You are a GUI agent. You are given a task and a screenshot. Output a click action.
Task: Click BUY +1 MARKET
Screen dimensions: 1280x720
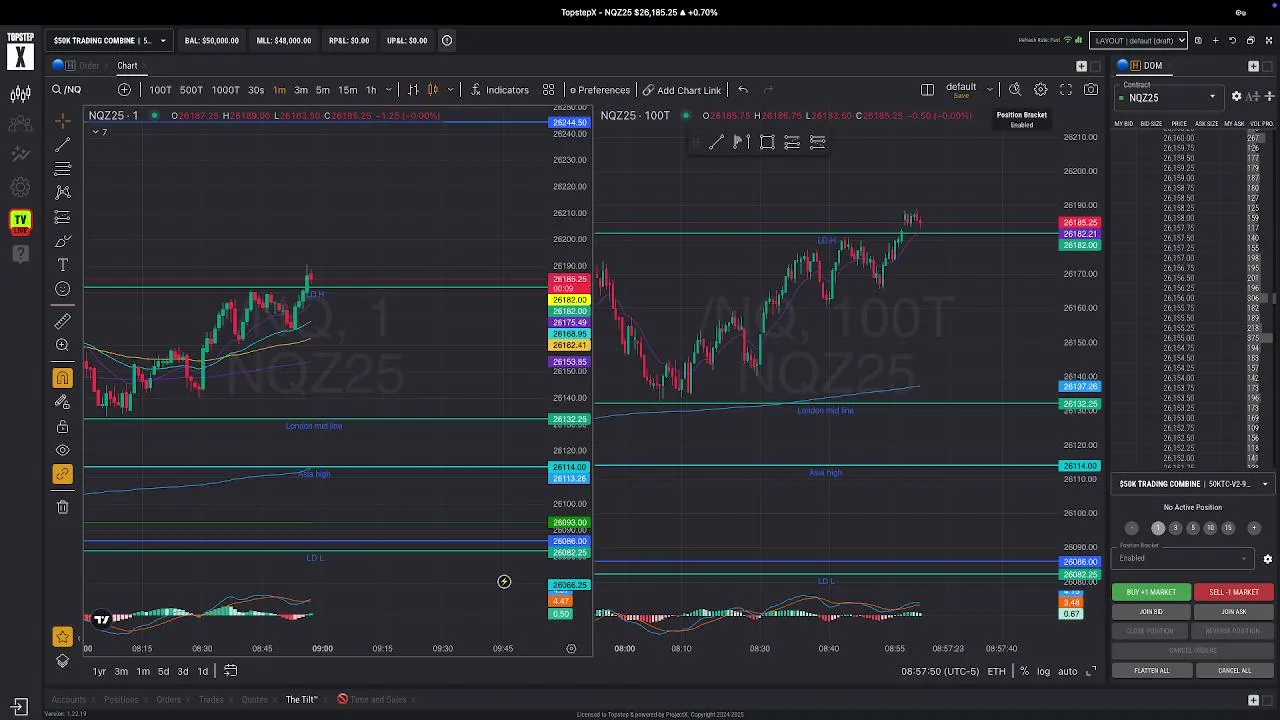(1151, 592)
